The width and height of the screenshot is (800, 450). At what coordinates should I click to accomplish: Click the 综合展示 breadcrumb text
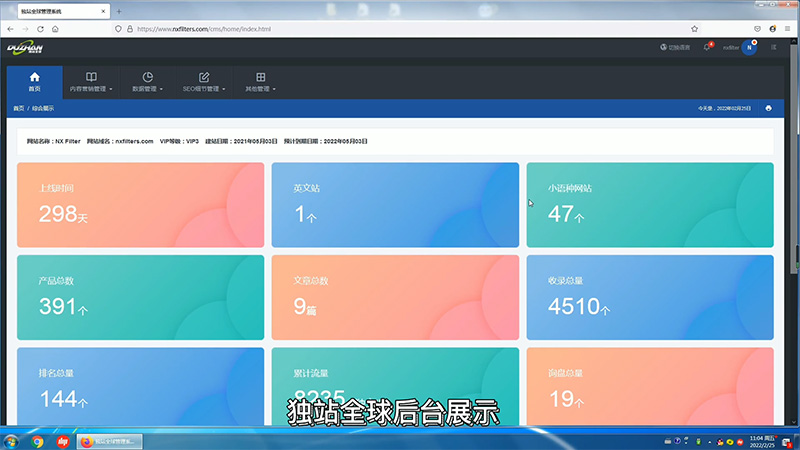[x=43, y=108]
